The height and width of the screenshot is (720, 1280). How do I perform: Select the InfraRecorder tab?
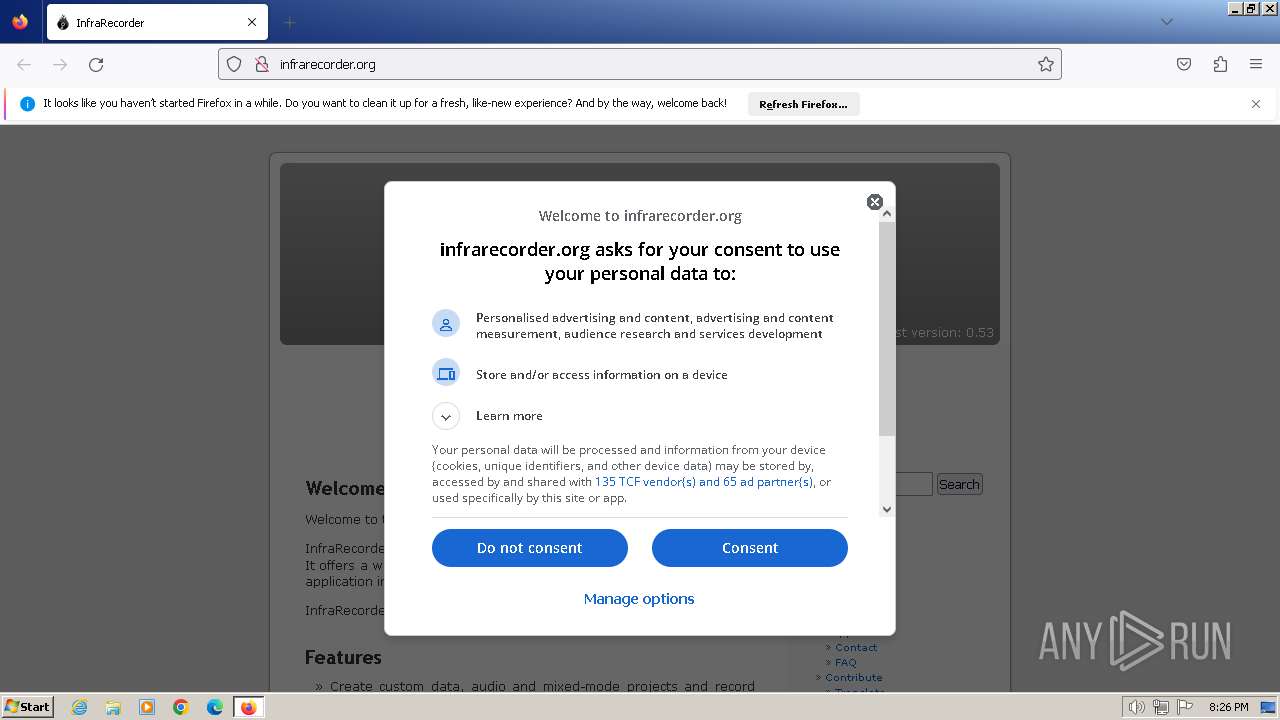156,22
